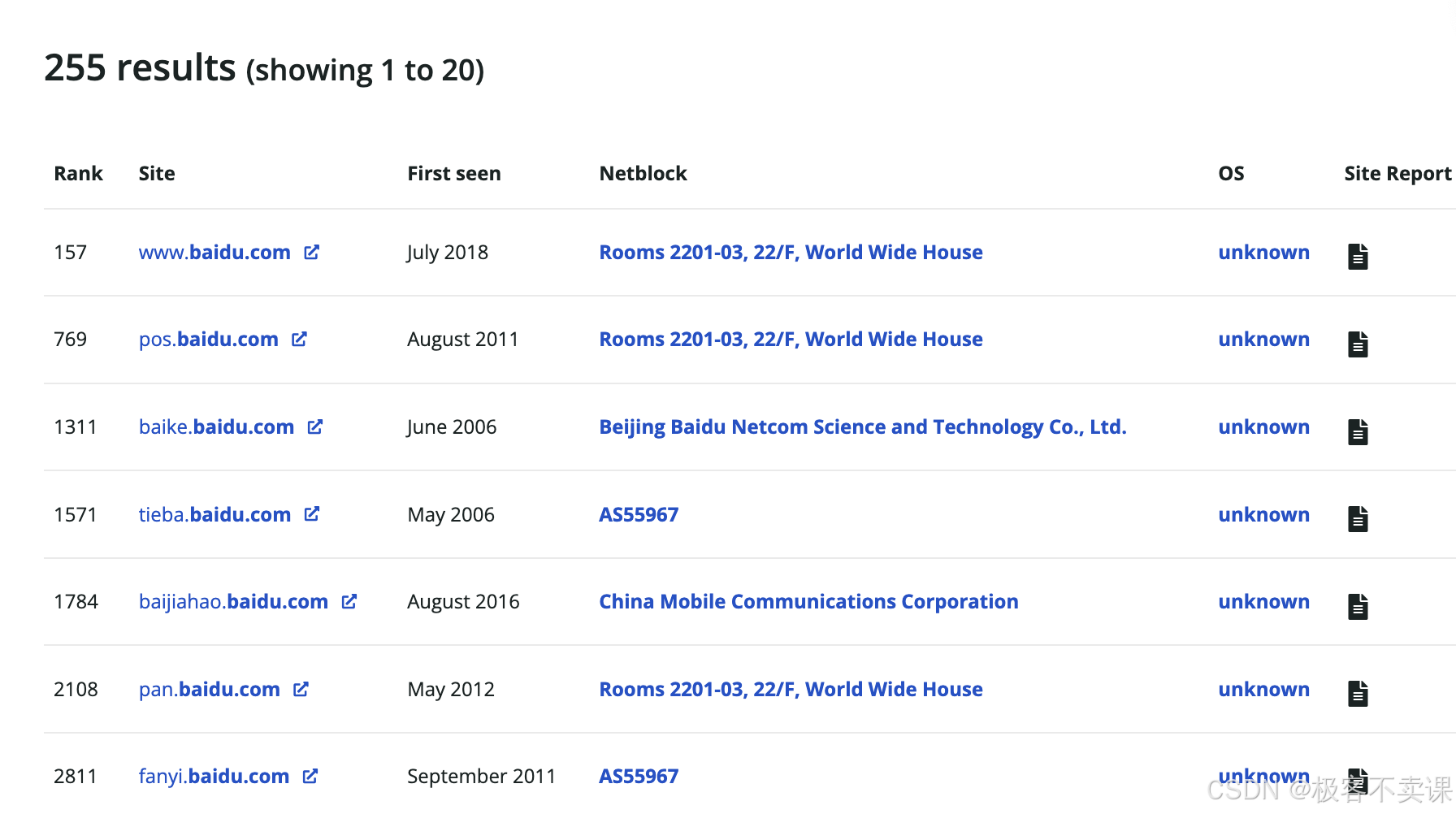This screenshot has height=814, width=1456.
Task: Select the July 2018 first seen date
Action: tap(448, 253)
